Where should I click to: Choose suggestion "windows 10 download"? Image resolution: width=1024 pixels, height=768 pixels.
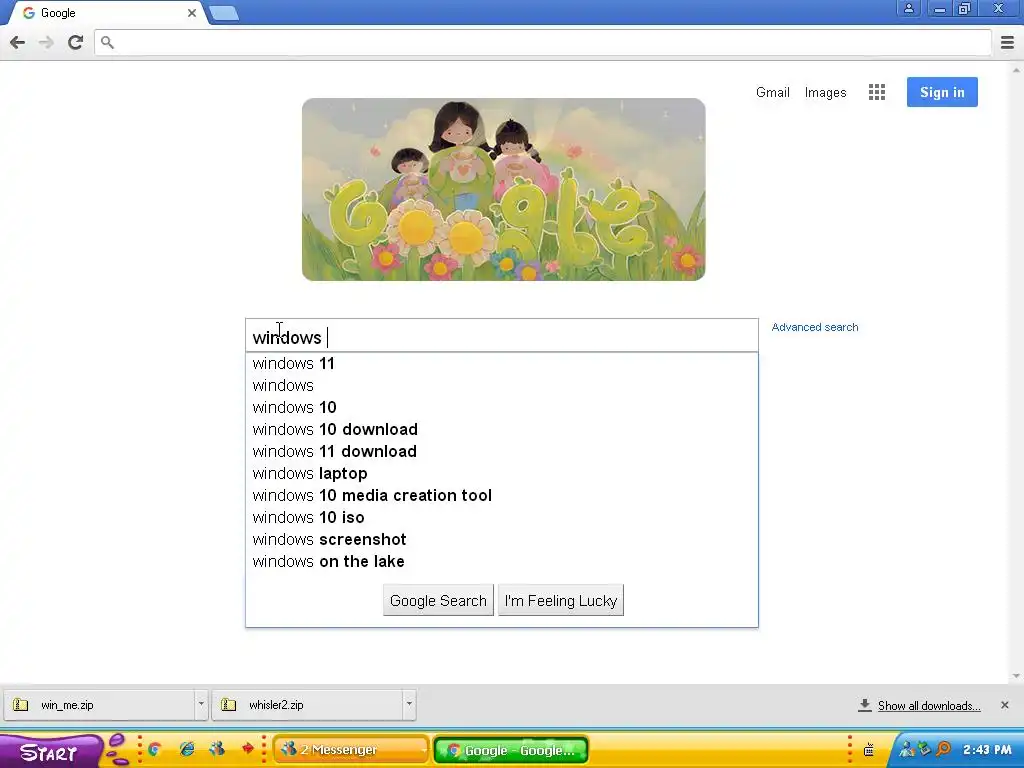pos(502,430)
